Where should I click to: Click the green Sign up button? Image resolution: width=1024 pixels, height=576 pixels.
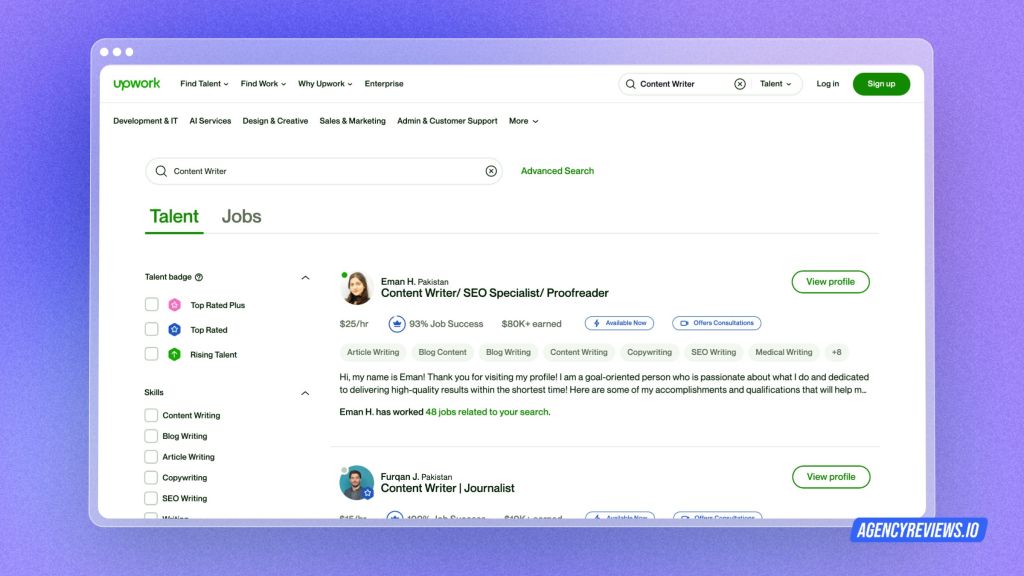pyautogui.click(x=881, y=84)
